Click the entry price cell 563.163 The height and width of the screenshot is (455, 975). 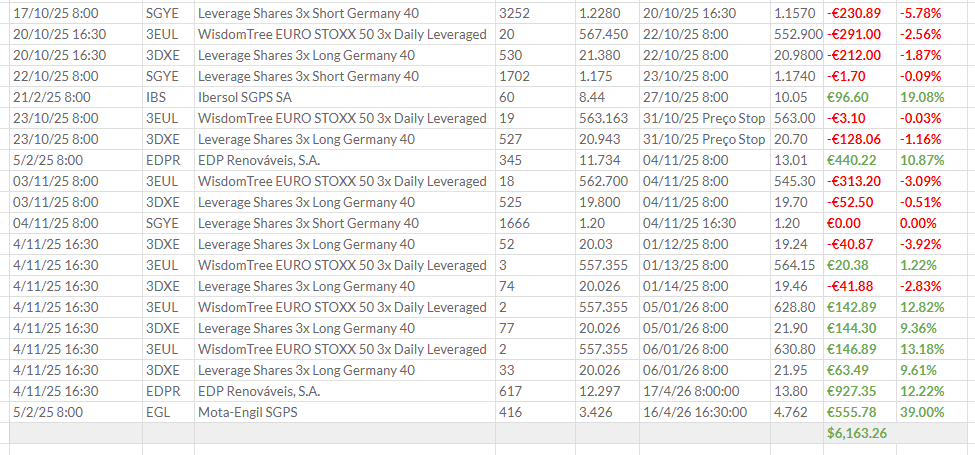coord(607,119)
